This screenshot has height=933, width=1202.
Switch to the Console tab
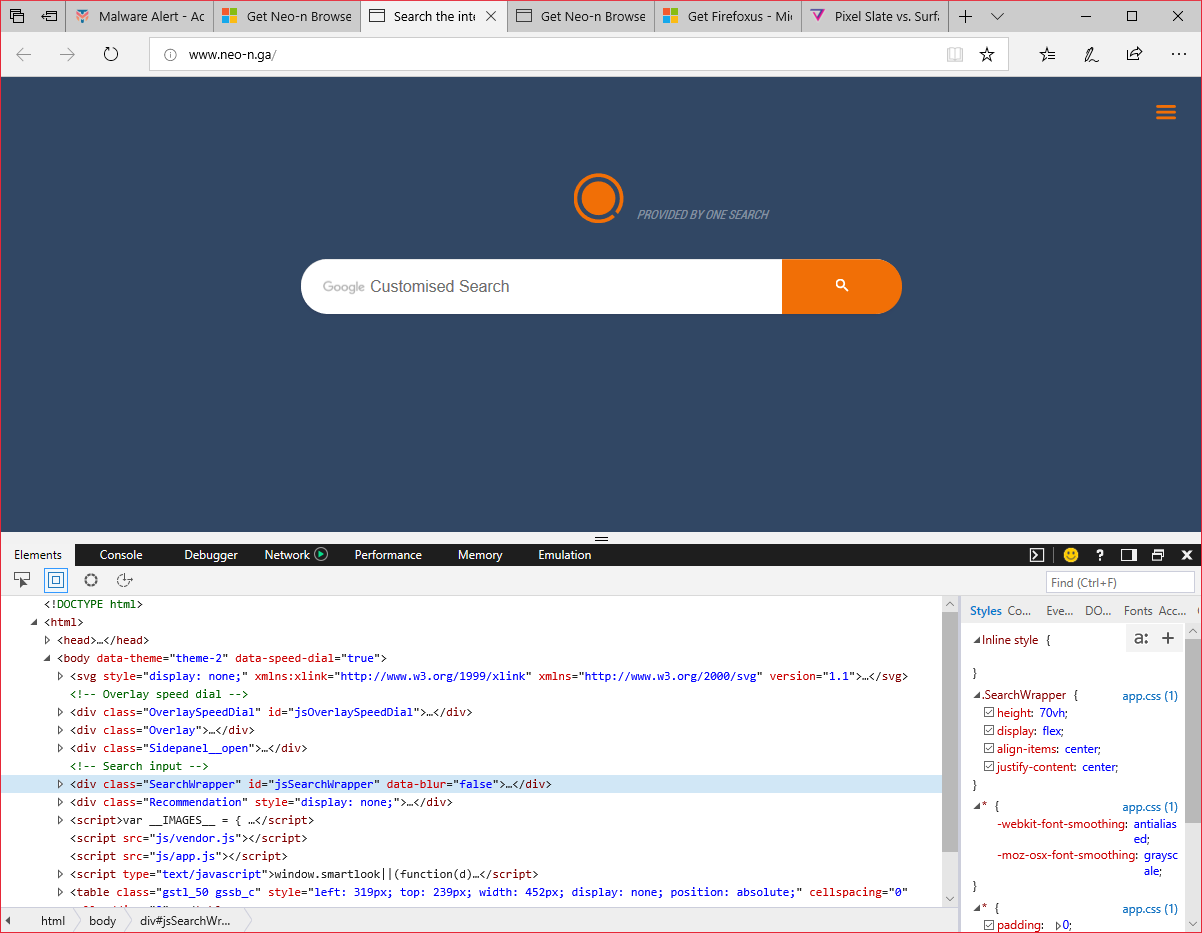coord(121,555)
